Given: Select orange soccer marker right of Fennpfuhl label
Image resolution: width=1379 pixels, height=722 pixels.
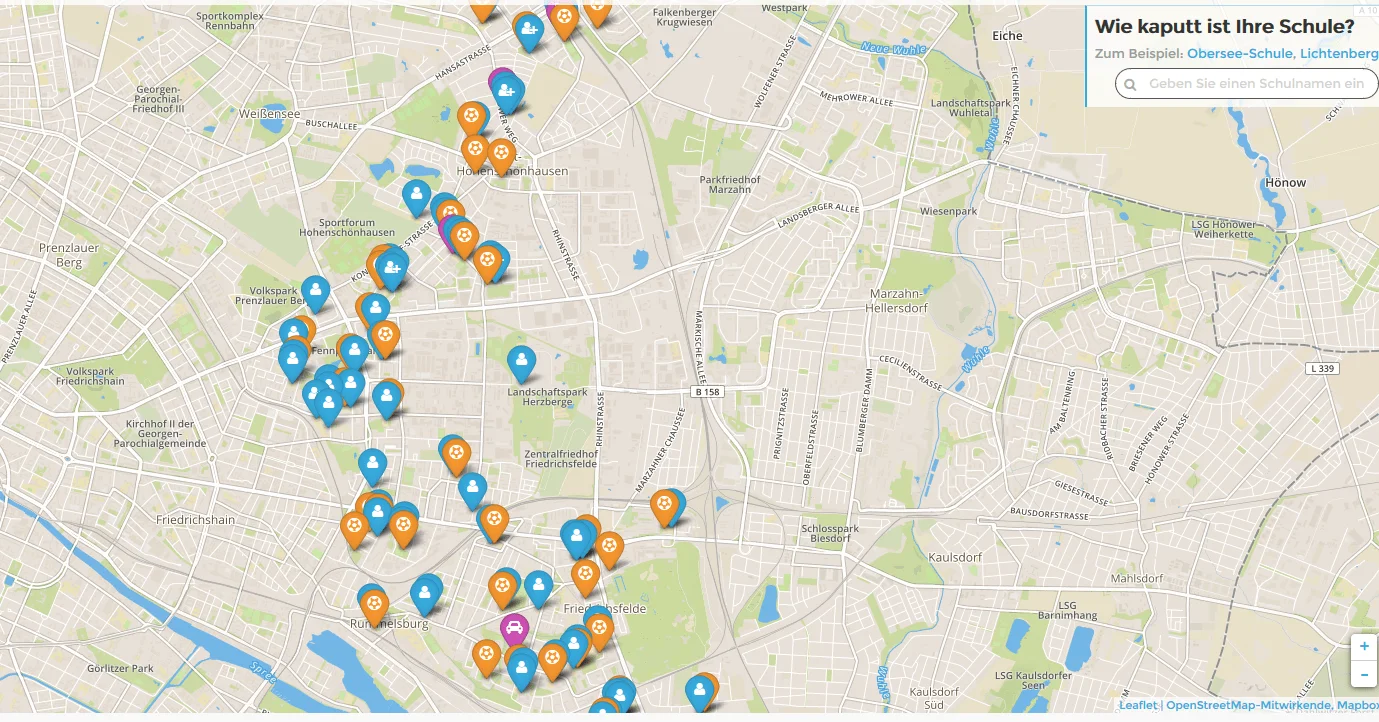Looking at the screenshot, I should pyautogui.click(x=384, y=337).
